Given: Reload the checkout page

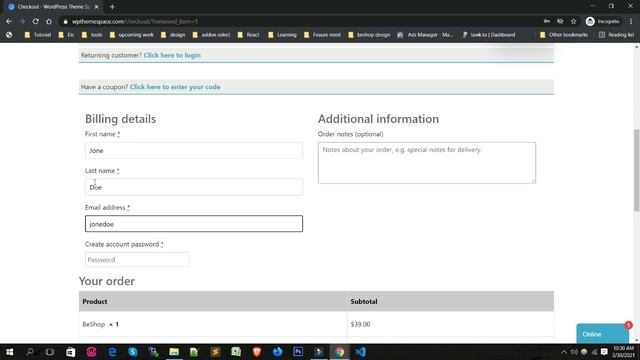Looking at the screenshot, I should coord(36,21).
